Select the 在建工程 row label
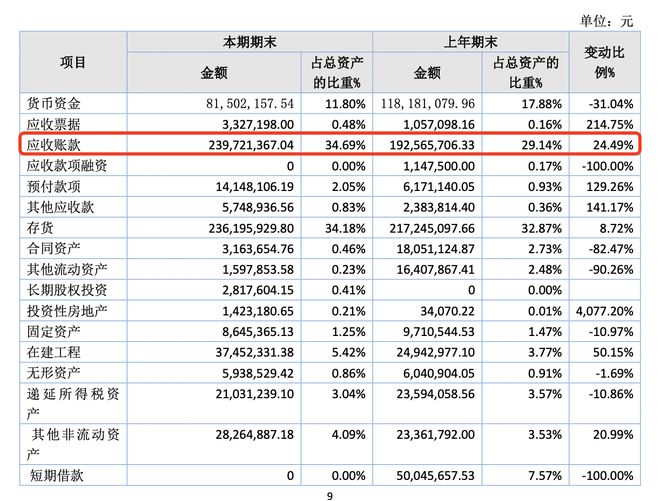The height and width of the screenshot is (501, 660). (x=53, y=352)
